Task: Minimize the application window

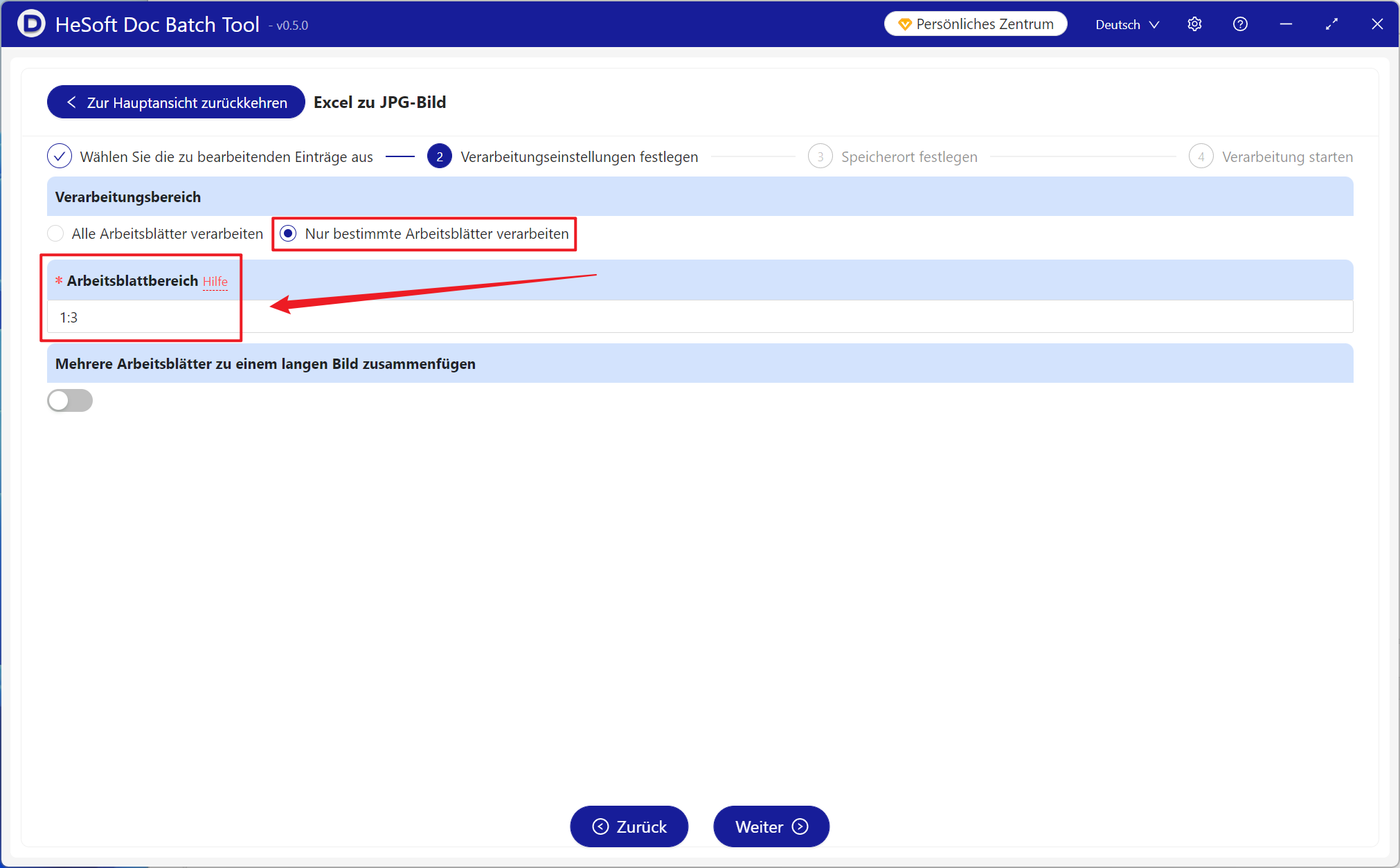Action: [1286, 24]
